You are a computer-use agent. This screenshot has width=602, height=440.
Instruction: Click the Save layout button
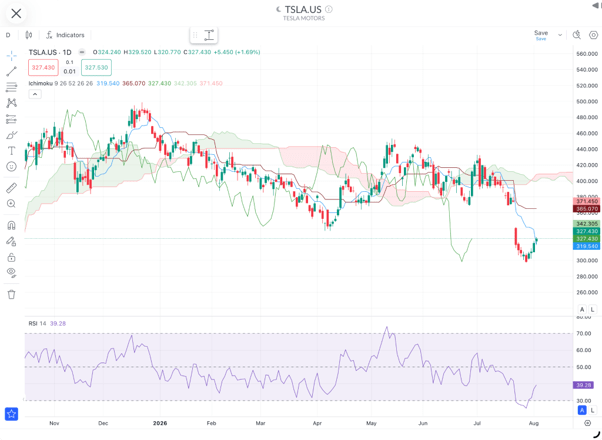[x=541, y=35]
